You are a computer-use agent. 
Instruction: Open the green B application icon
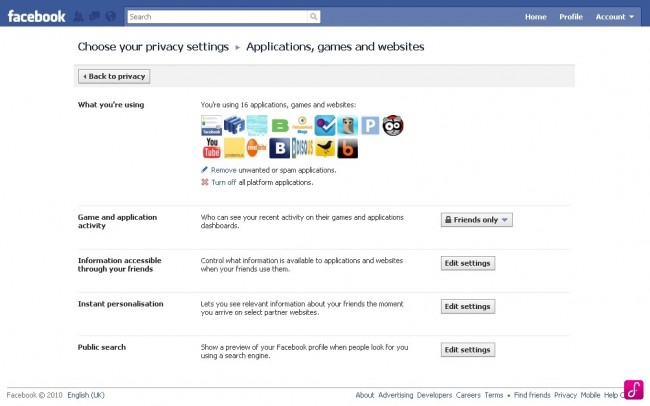[280, 126]
